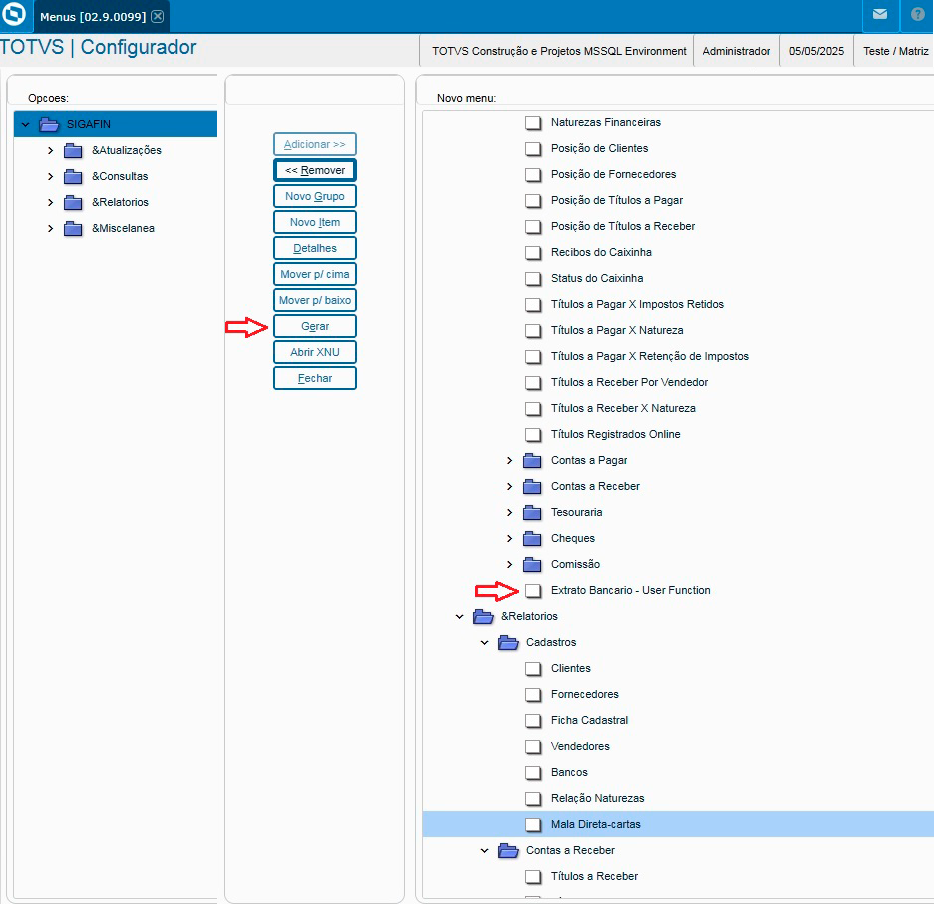Viewport: 934px width, 904px height.
Task: Click the Tesouraria folder icon
Action: (x=532, y=512)
